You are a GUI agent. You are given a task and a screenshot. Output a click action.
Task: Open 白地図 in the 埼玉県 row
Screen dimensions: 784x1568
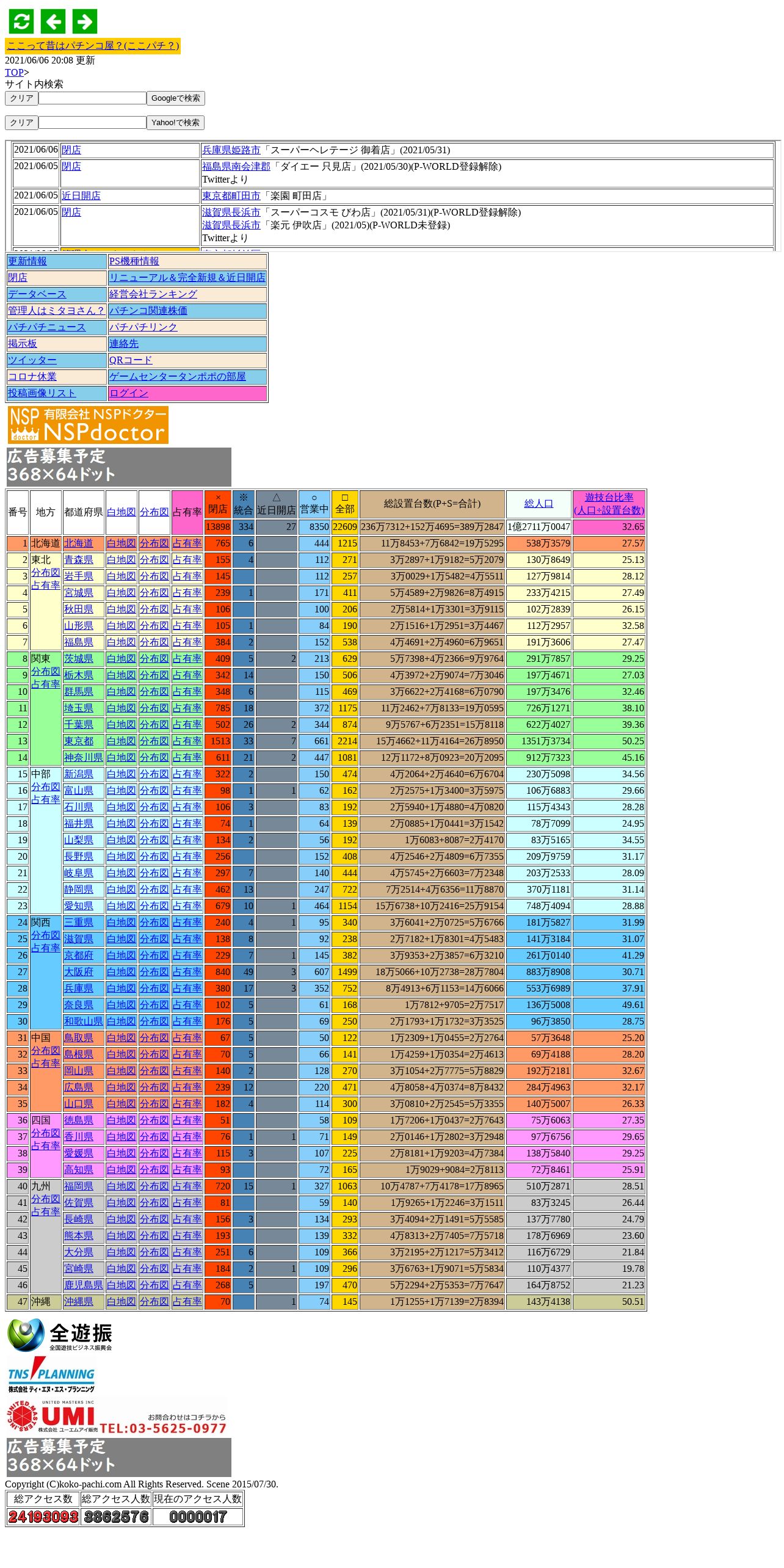(x=122, y=708)
